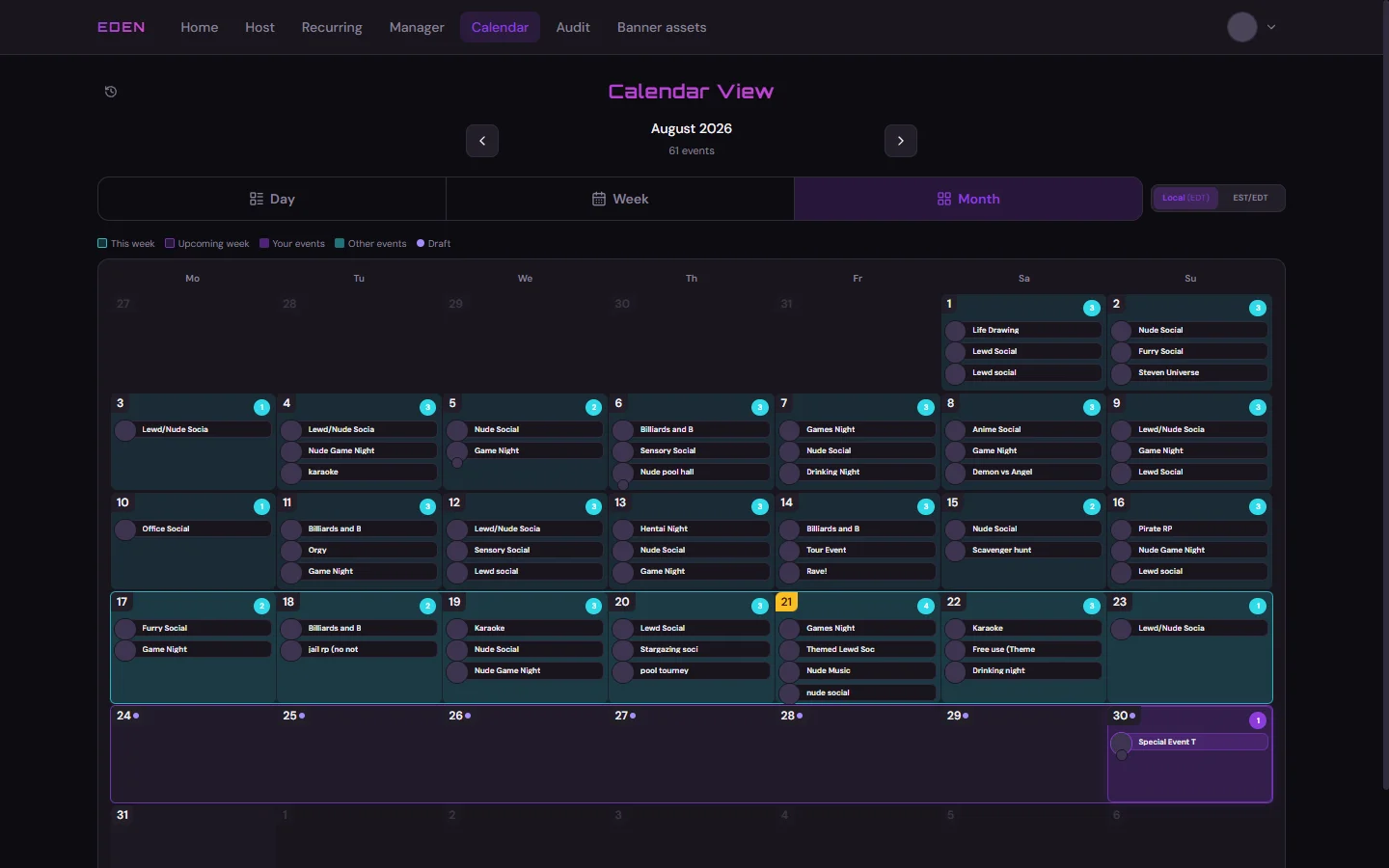Open Steven Universe event on August 2
The image size is (1389, 868).
[1189, 372]
